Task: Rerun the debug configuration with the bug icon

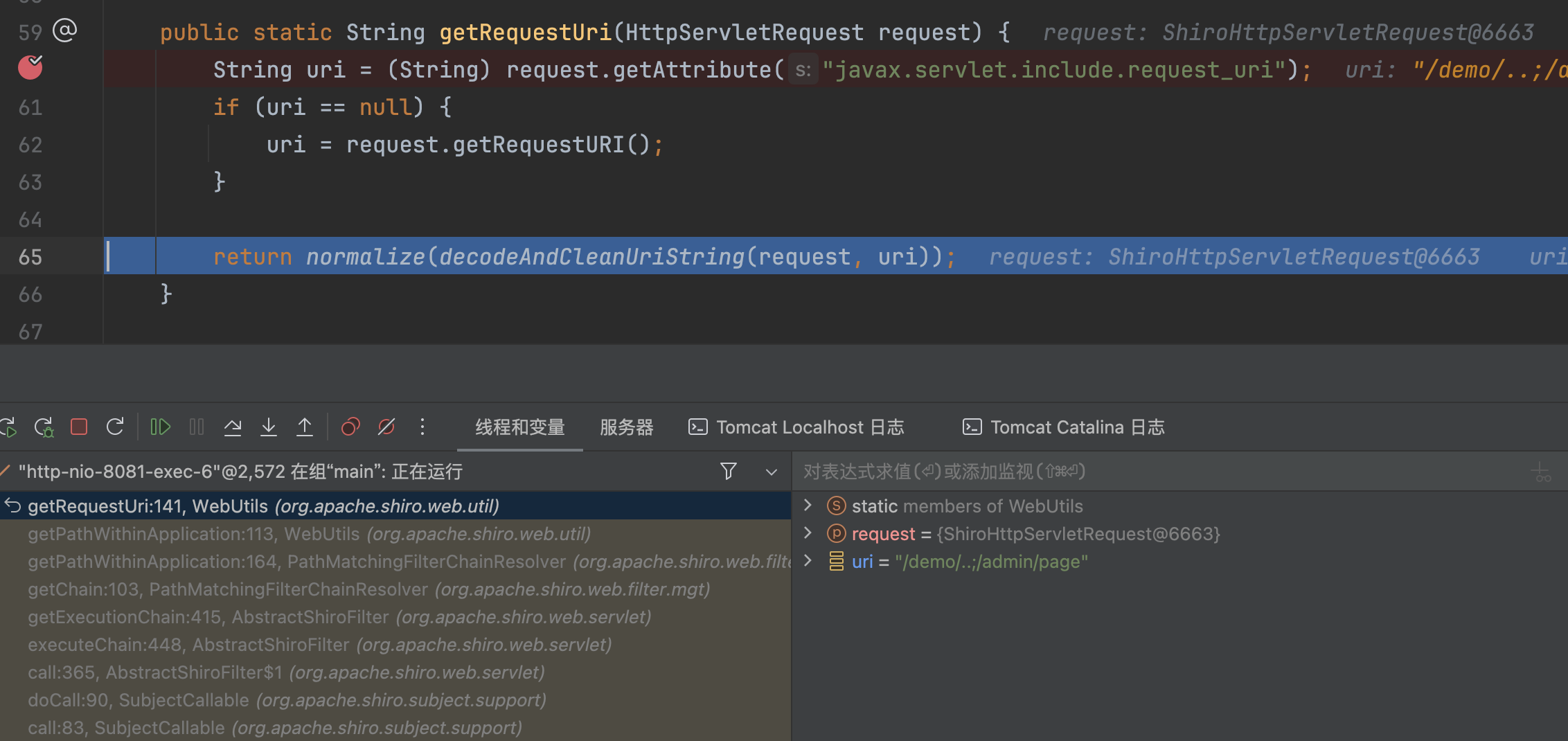Action: click(44, 427)
